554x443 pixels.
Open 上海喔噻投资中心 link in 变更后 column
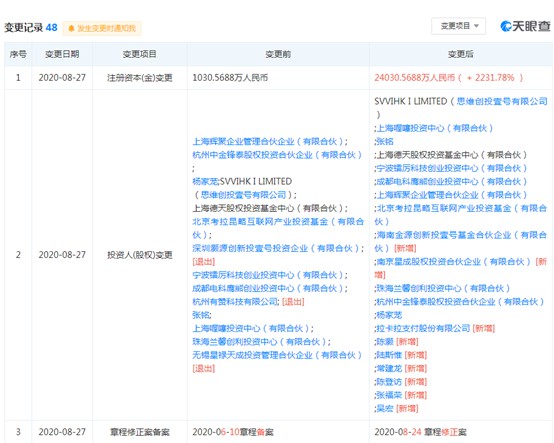tap(435, 128)
